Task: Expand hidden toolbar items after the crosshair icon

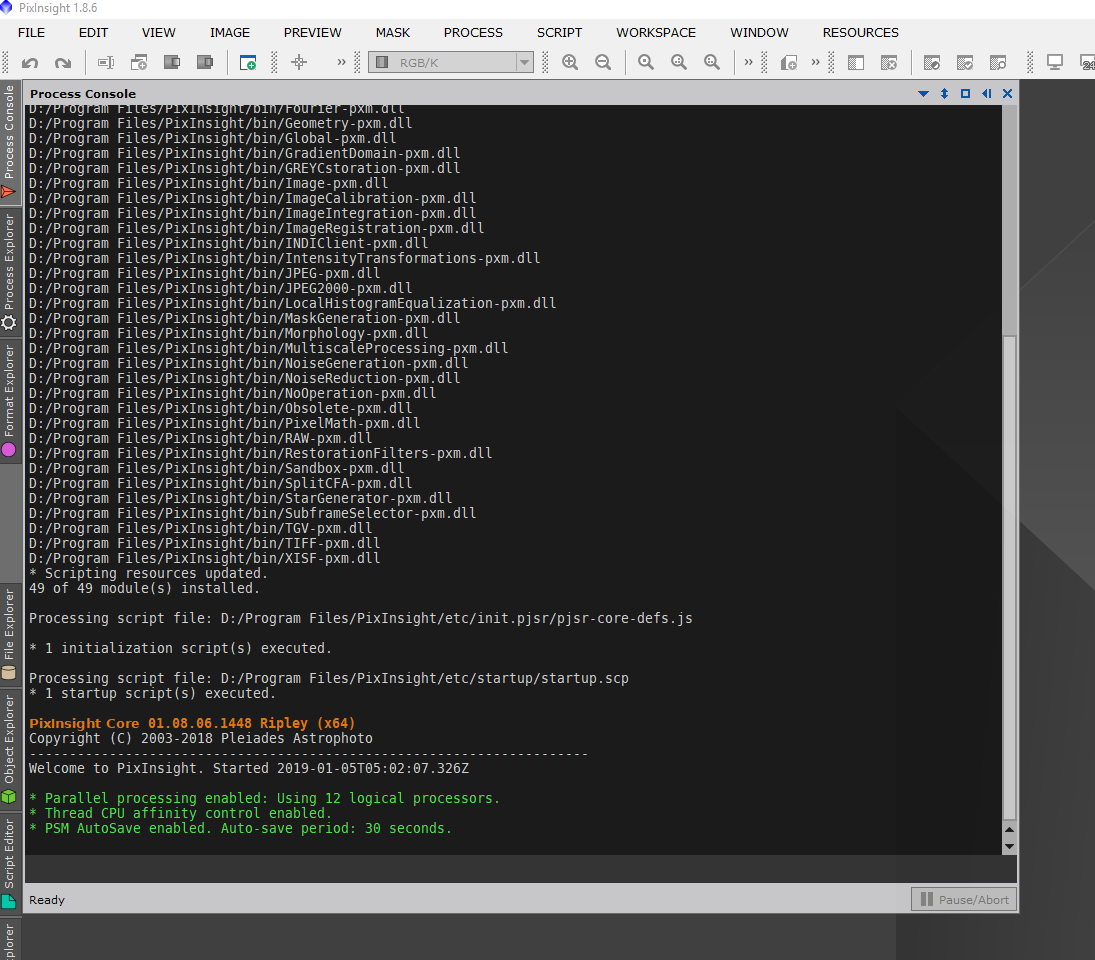Action: click(x=341, y=63)
